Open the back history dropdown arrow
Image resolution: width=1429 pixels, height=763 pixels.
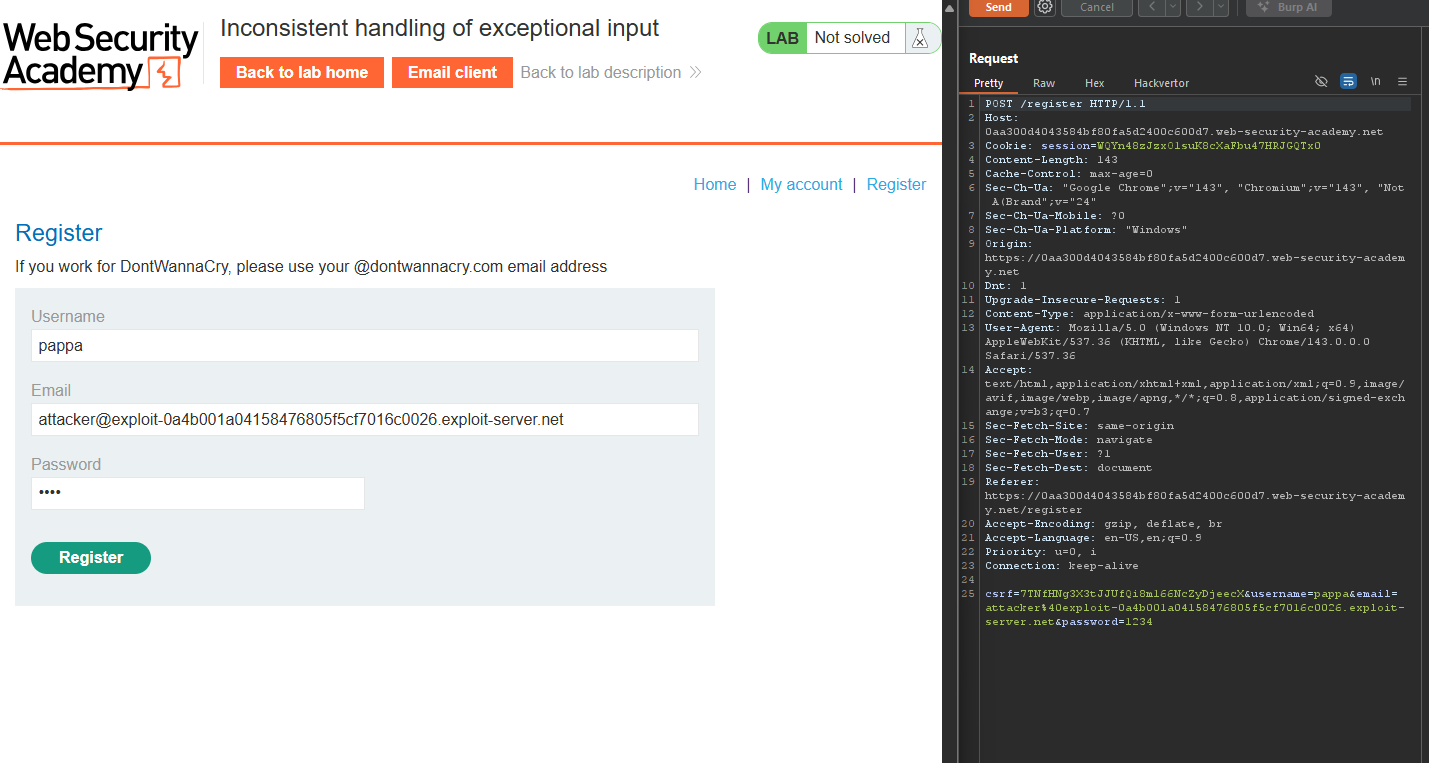pos(1172,7)
